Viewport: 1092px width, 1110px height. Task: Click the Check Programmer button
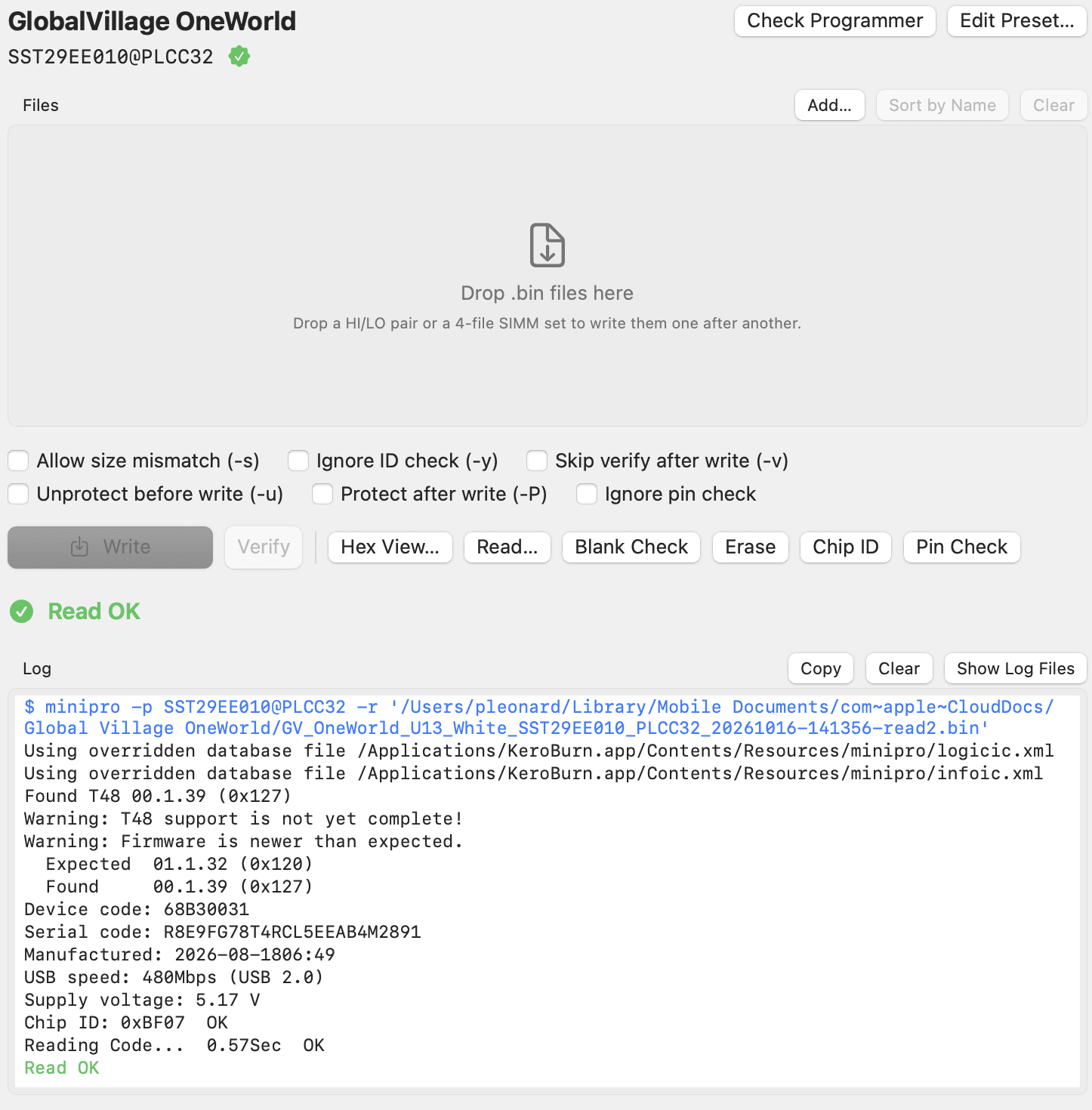pyautogui.click(x=835, y=21)
